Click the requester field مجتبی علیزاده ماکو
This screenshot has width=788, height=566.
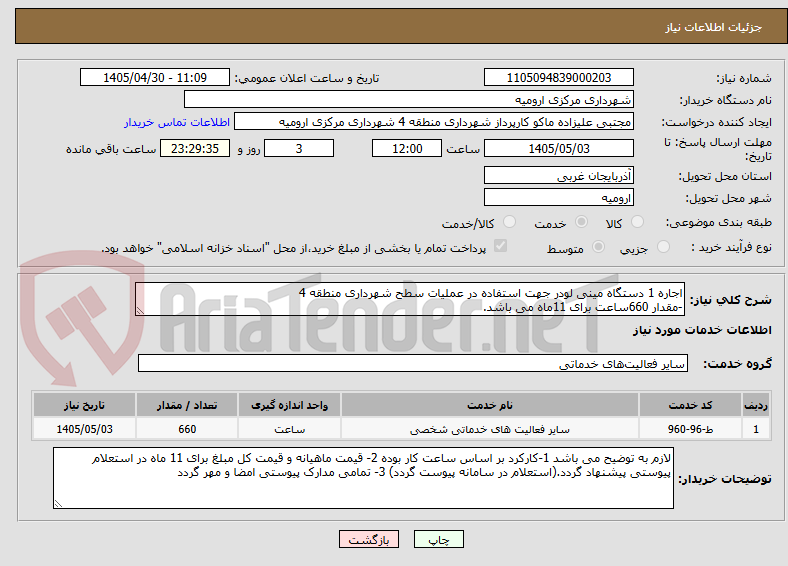[434, 122]
